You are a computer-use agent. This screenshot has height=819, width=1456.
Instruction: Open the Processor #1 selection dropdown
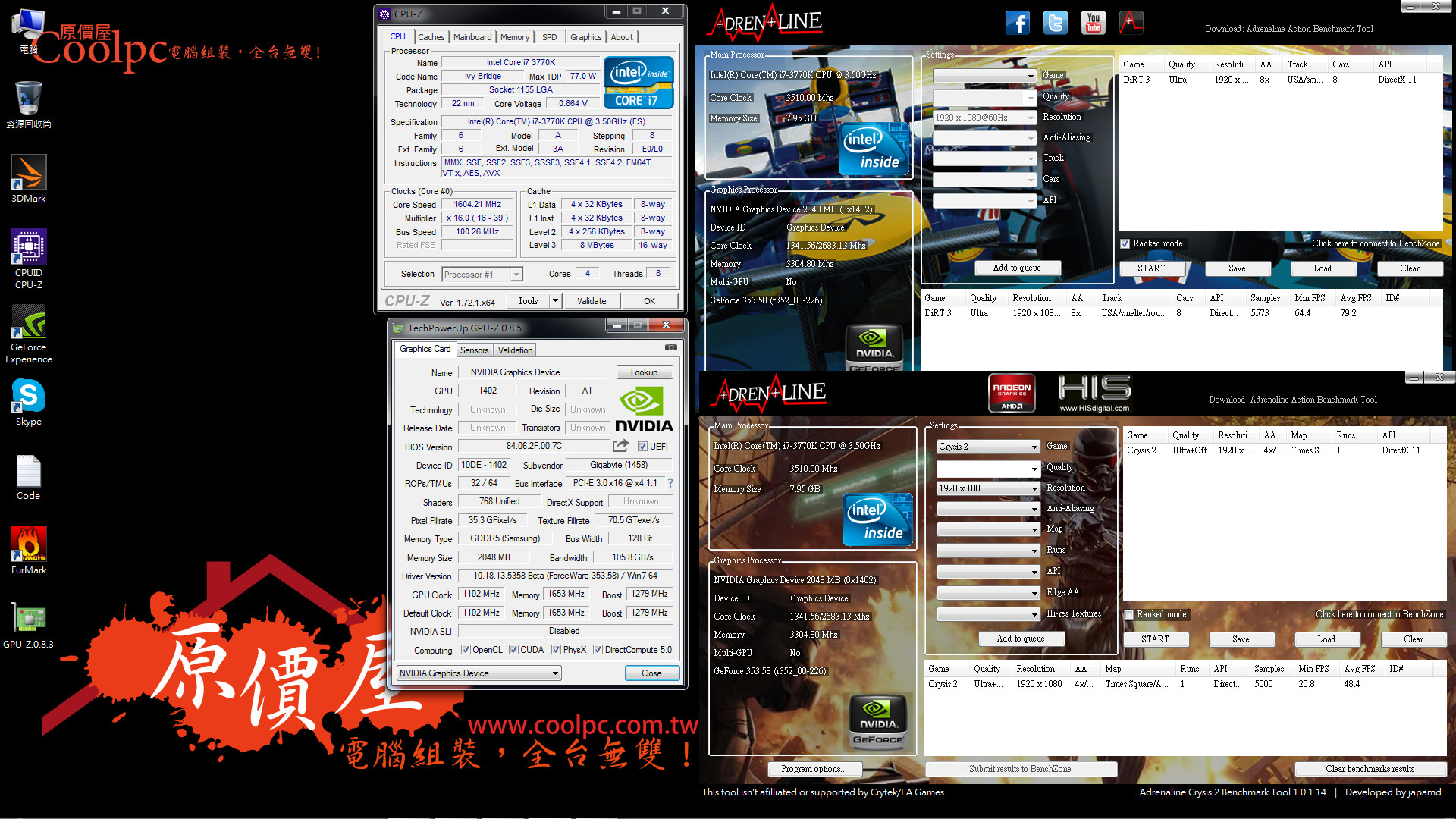click(482, 275)
